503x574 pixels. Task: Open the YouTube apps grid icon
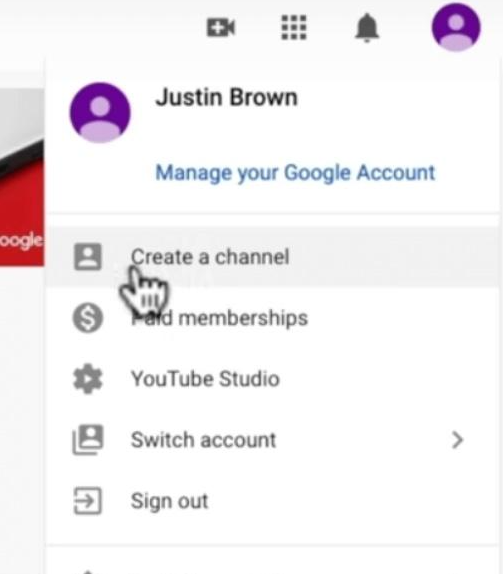294,27
